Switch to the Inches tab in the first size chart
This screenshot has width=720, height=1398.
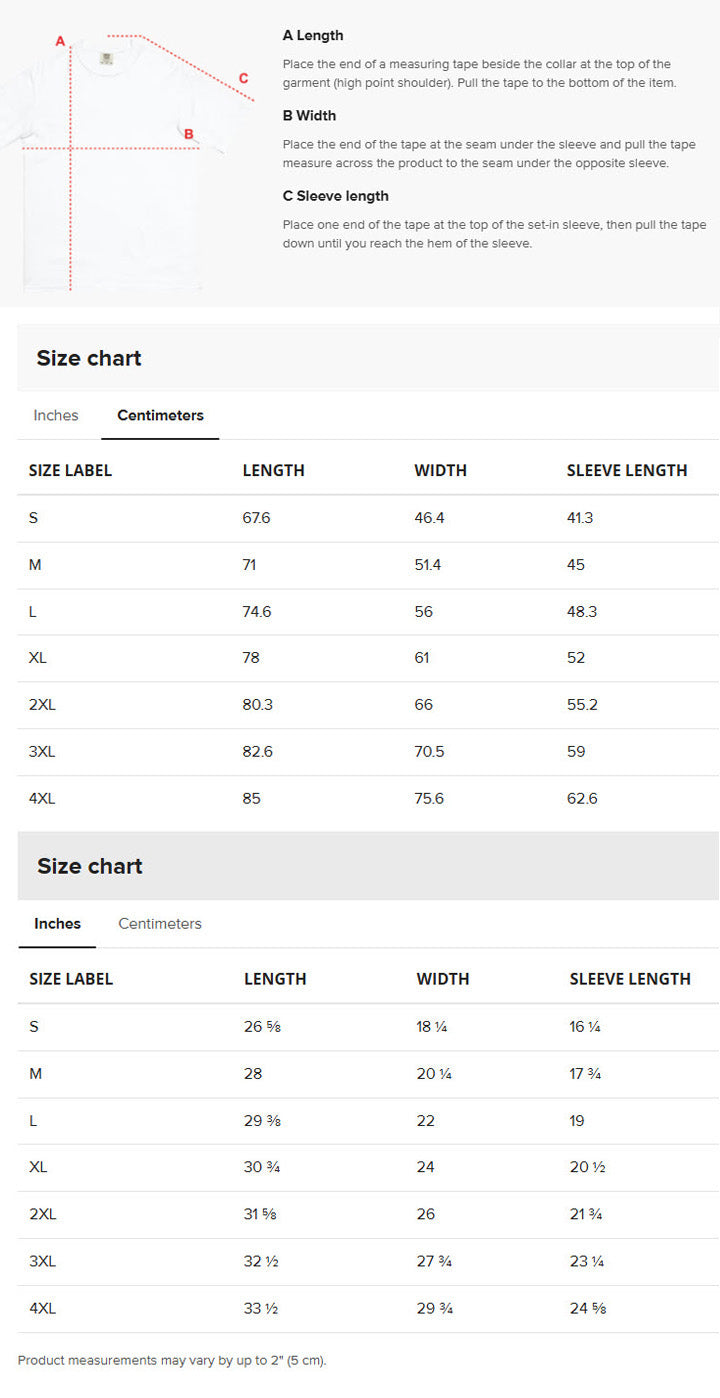55,415
